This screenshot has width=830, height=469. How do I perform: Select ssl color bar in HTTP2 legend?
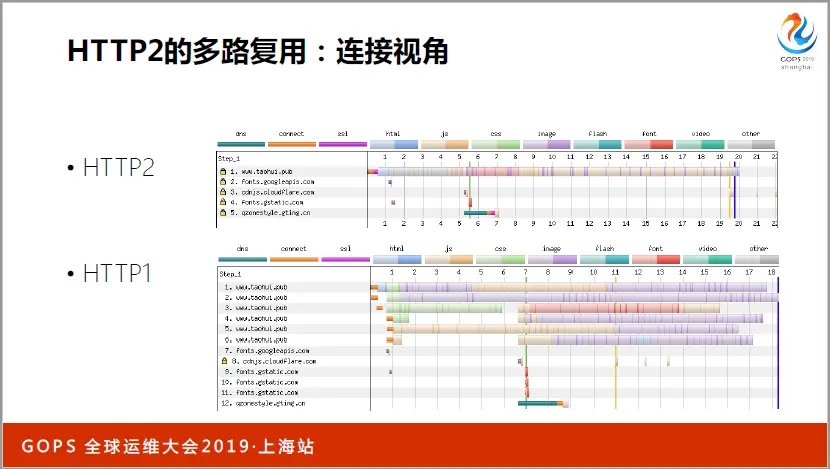[x=343, y=144]
